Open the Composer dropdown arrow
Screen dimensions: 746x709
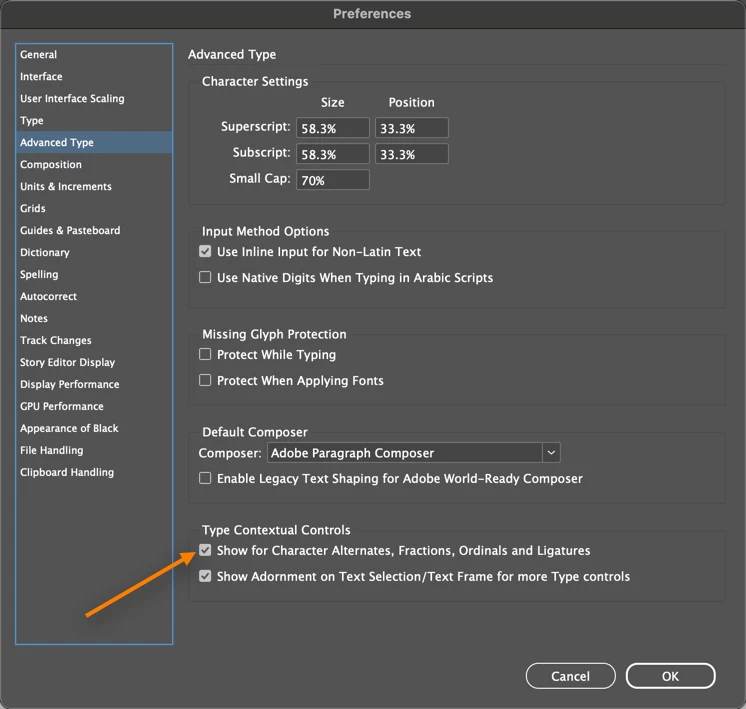pyautogui.click(x=551, y=453)
